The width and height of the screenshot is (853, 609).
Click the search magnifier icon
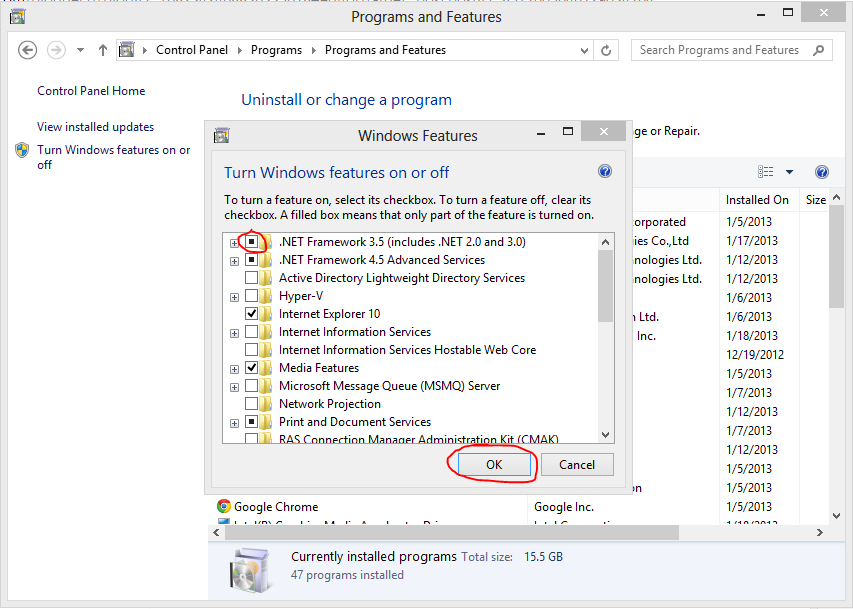[818, 50]
